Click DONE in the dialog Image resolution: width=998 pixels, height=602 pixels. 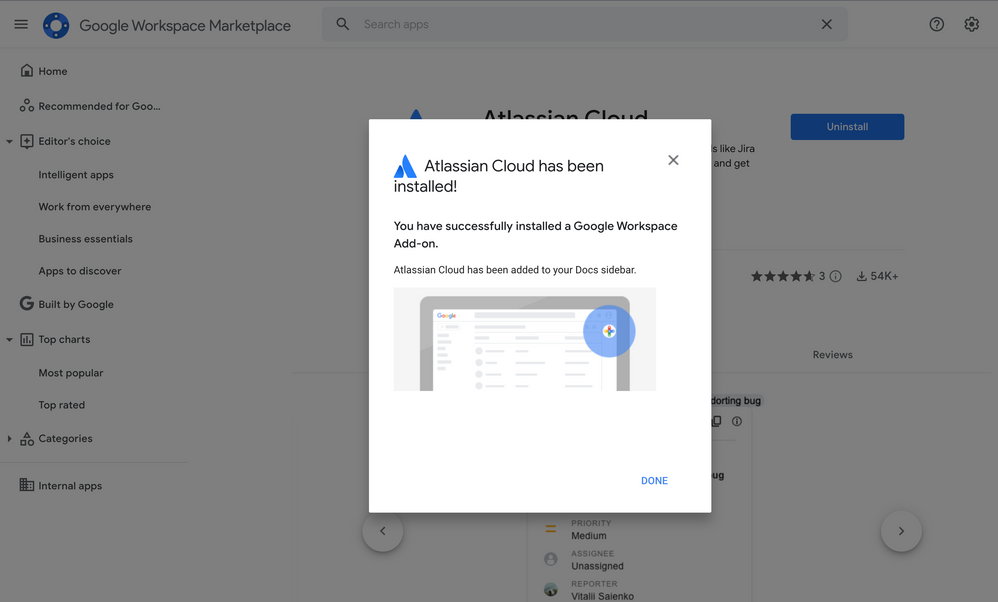[654, 480]
